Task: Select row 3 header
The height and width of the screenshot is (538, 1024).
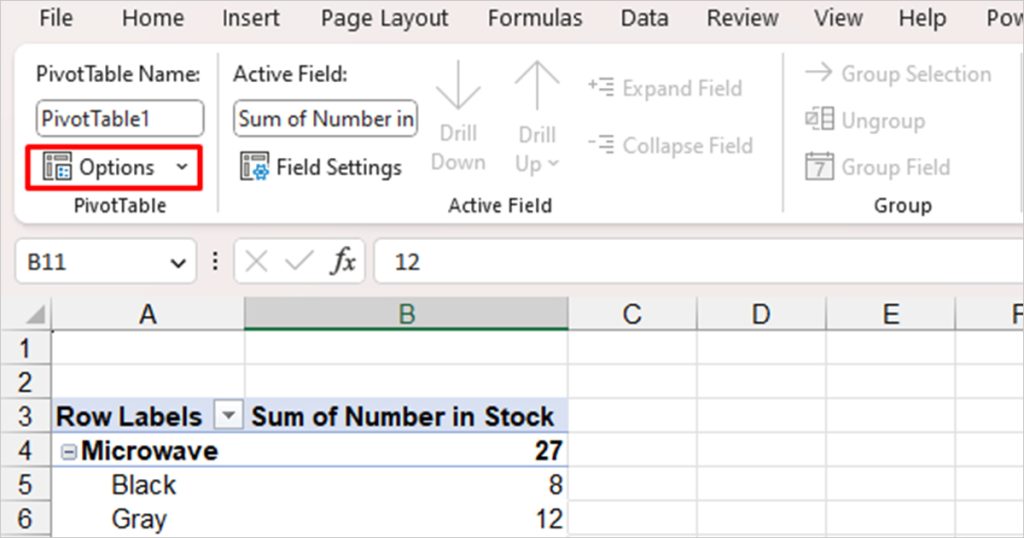Action: (x=25, y=416)
